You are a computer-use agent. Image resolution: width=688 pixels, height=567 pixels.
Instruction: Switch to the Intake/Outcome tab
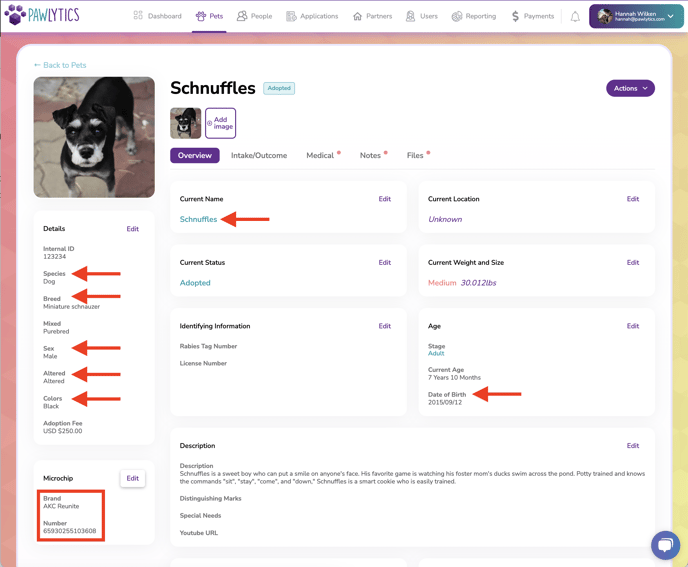coord(259,156)
